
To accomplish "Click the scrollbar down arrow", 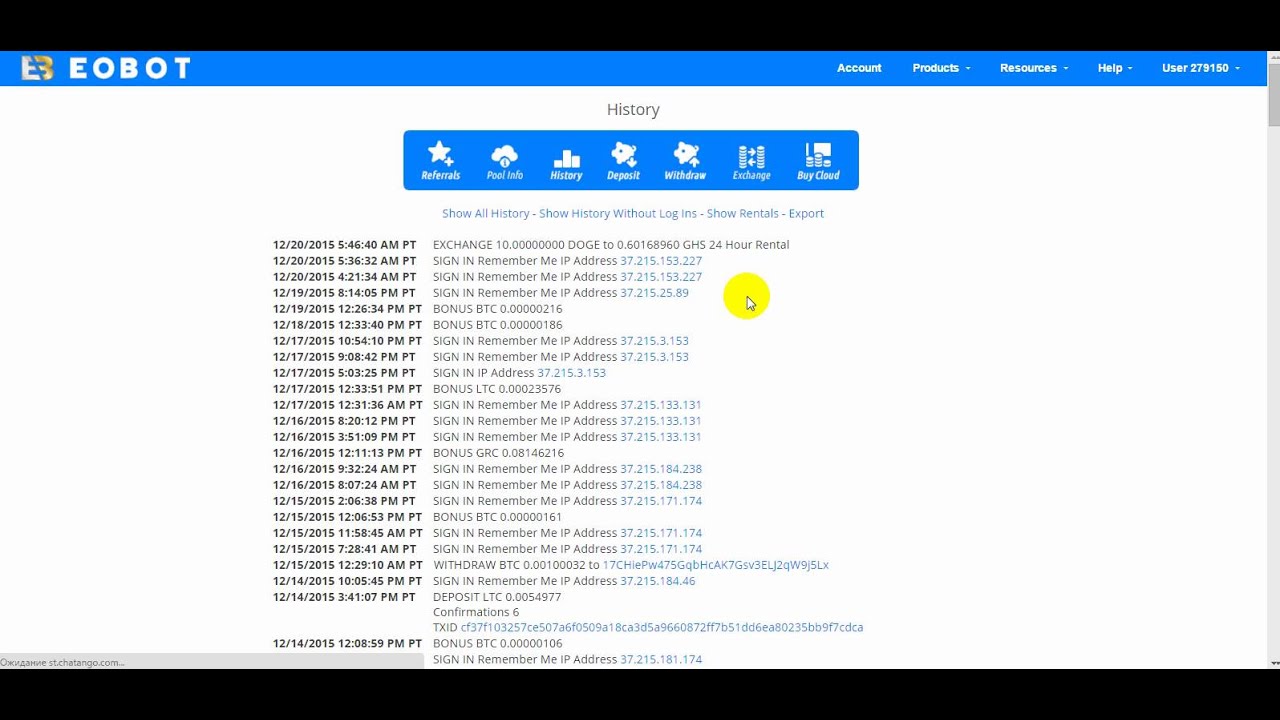I will point(1273,662).
